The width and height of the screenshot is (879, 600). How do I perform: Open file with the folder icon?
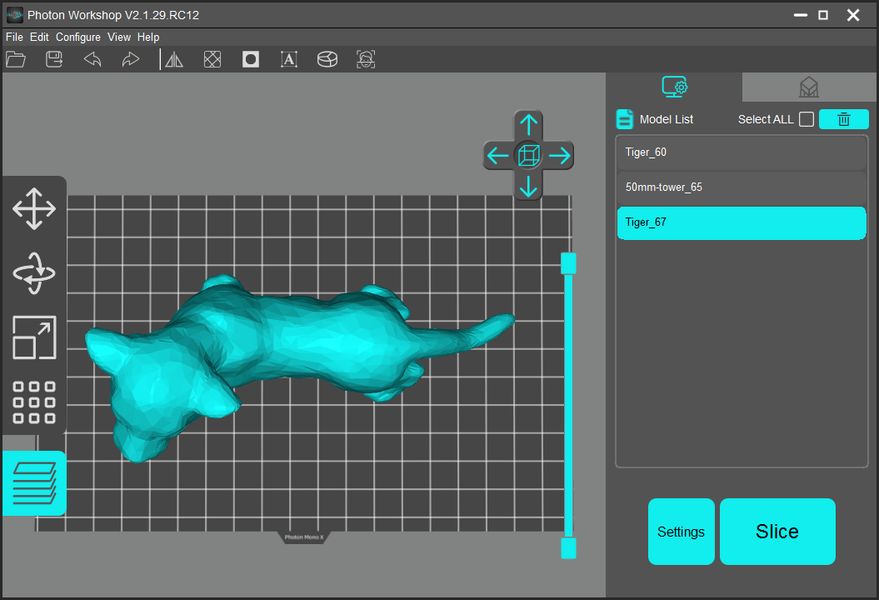[x=16, y=60]
